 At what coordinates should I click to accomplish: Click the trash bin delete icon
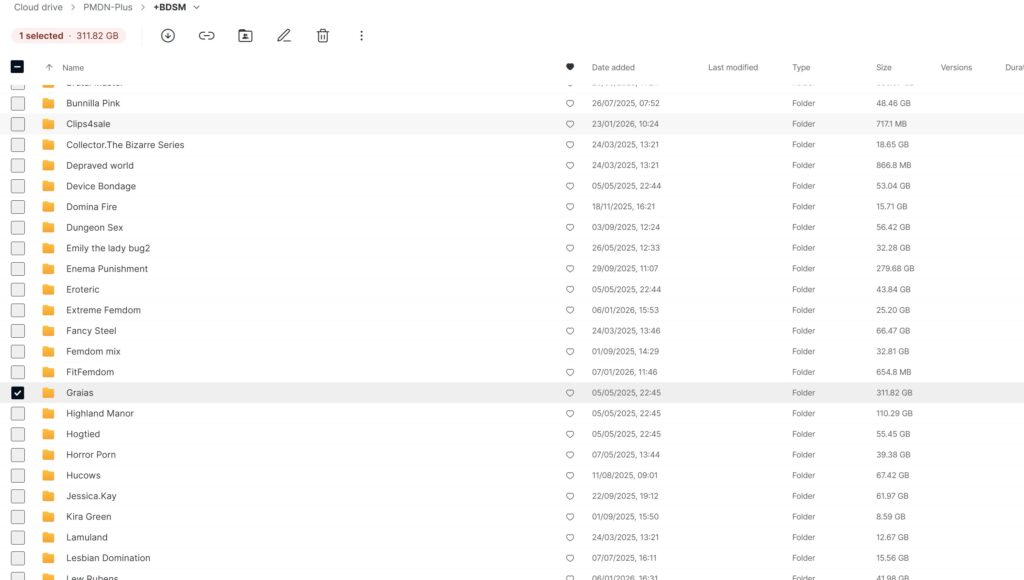323,36
